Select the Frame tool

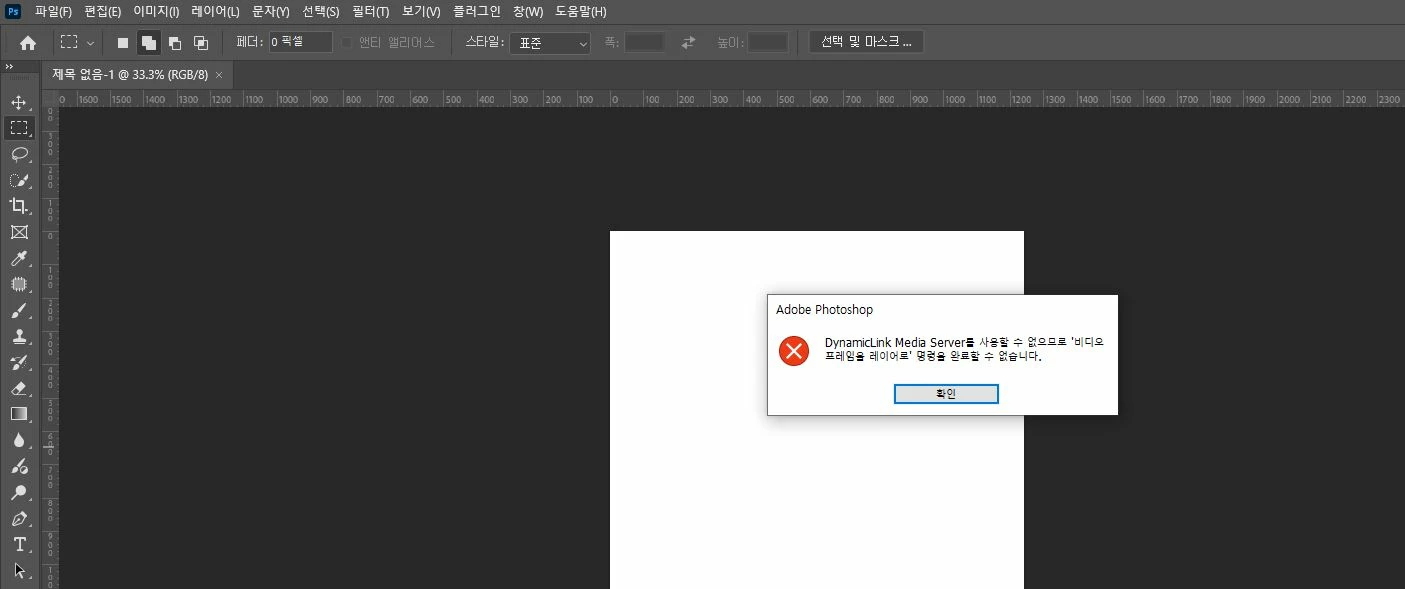(x=19, y=232)
